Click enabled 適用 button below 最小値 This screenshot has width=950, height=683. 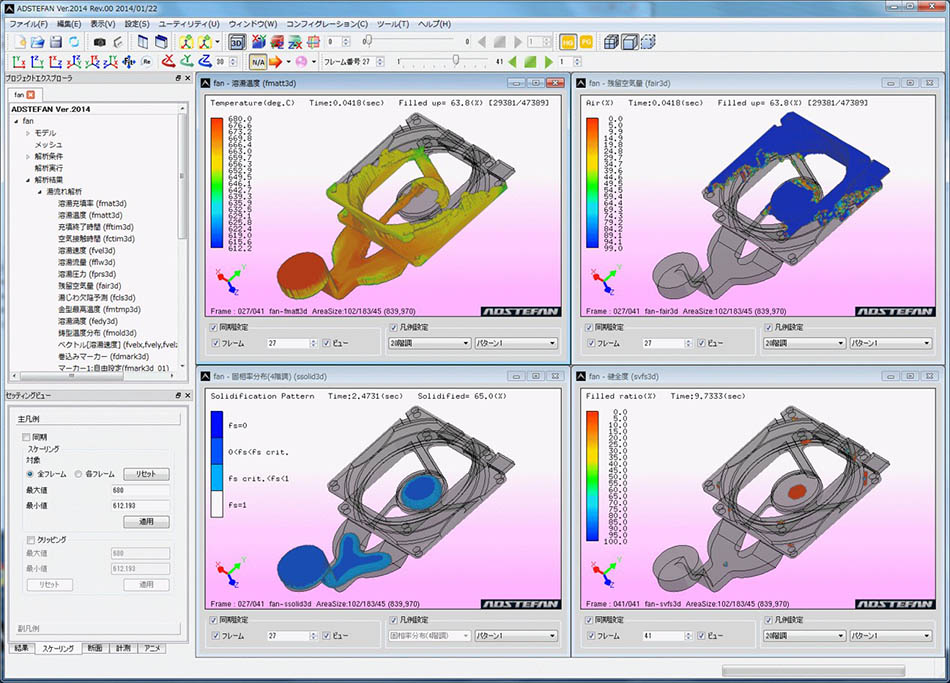pyautogui.click(x=146, y=521)
